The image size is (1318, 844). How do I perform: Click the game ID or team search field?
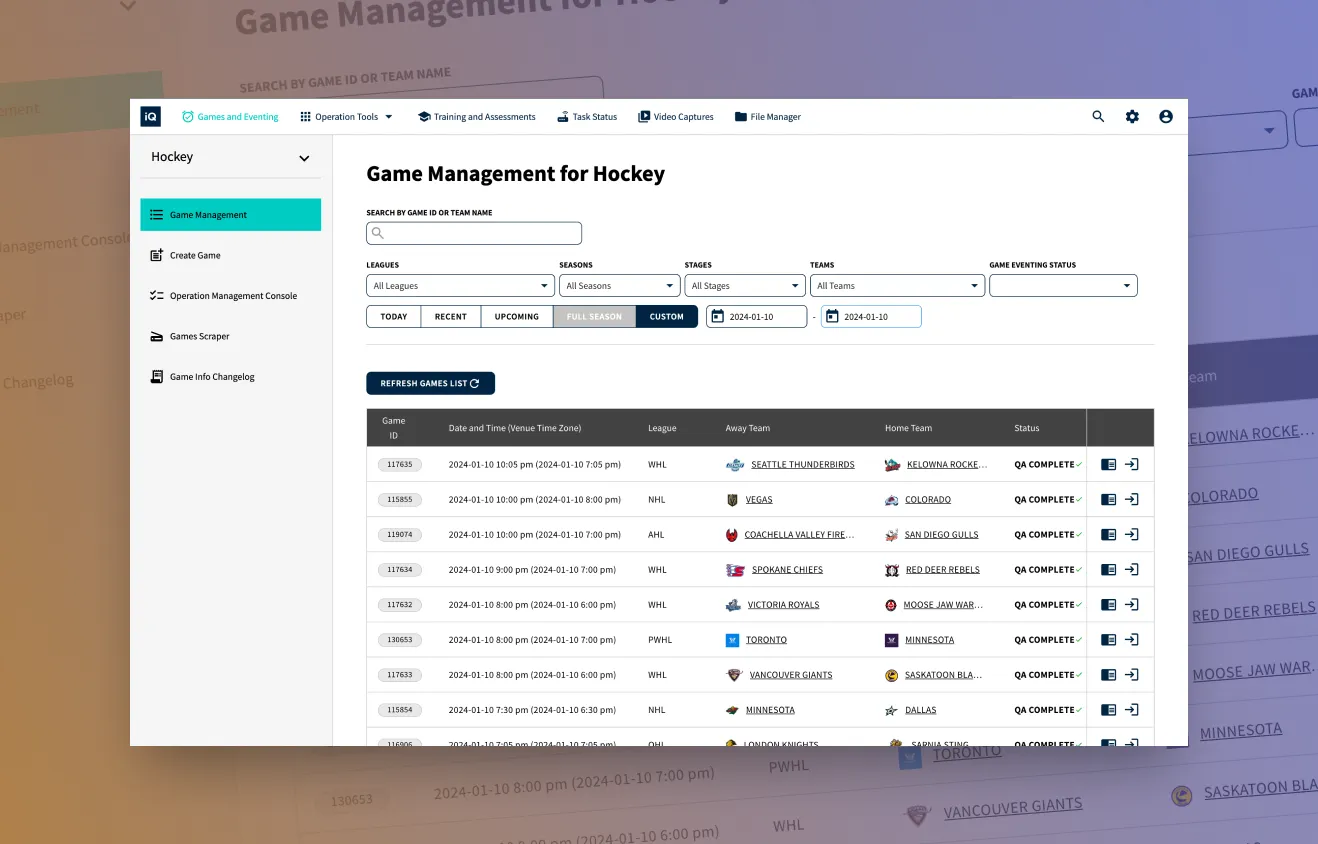474,233
